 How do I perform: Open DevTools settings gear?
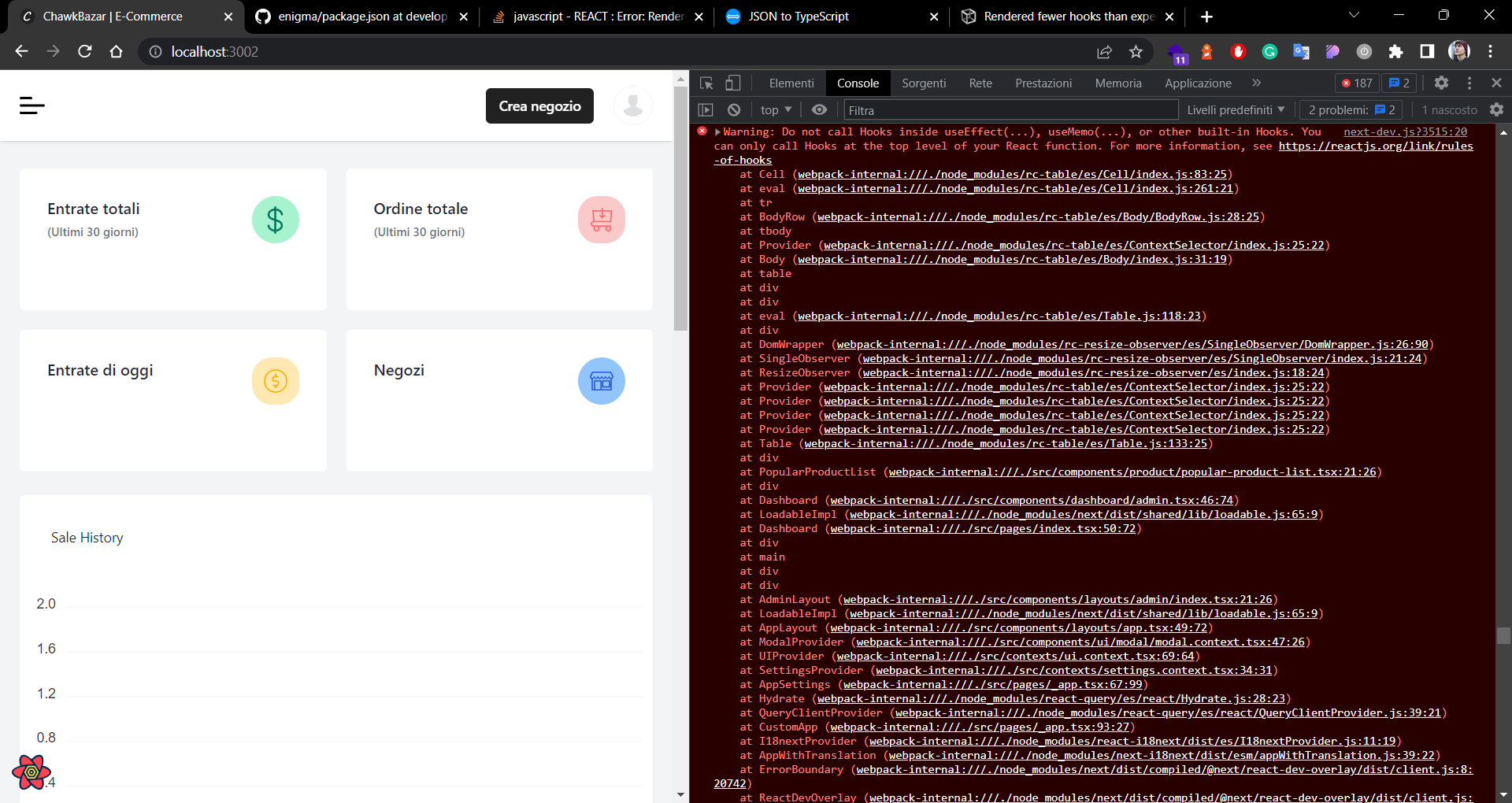[1441, 83]
